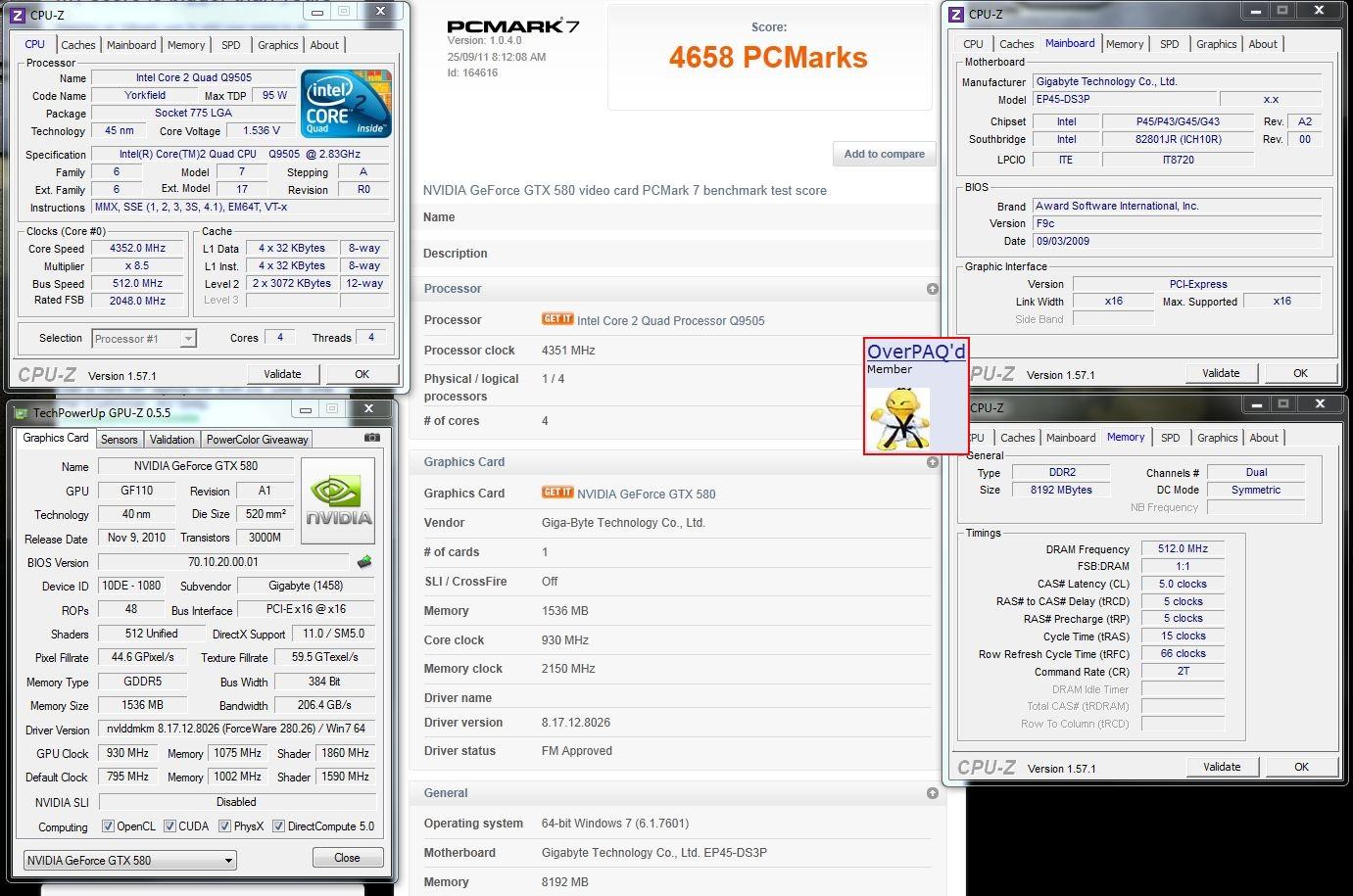Click the GET IT badge beside Graphics Card
Screen dimensions: 1353x896
pos(557,493)
